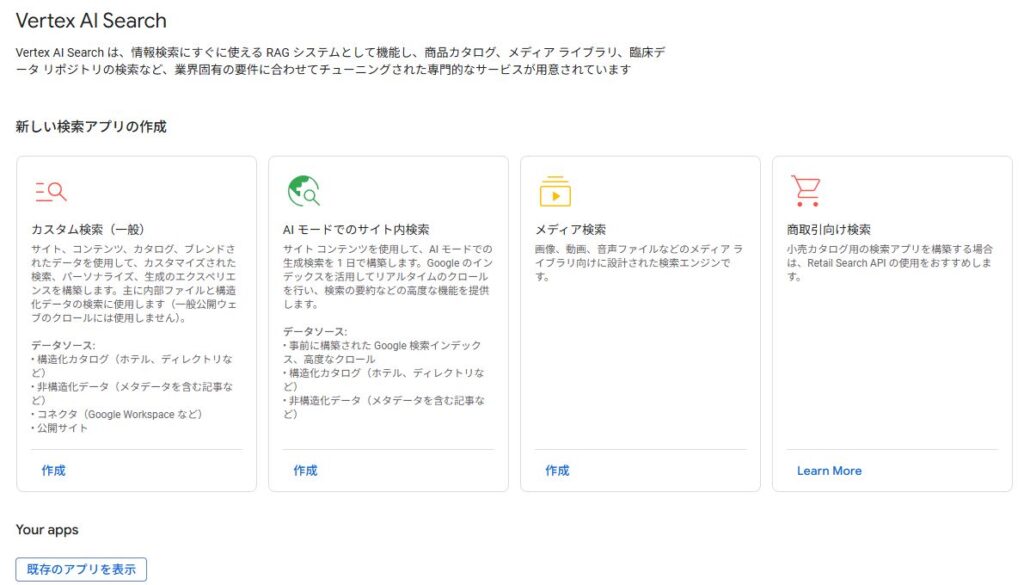1024x585 pixels.
Task: Click the Retail Search API description text
Action: click(x=889, y=262)
